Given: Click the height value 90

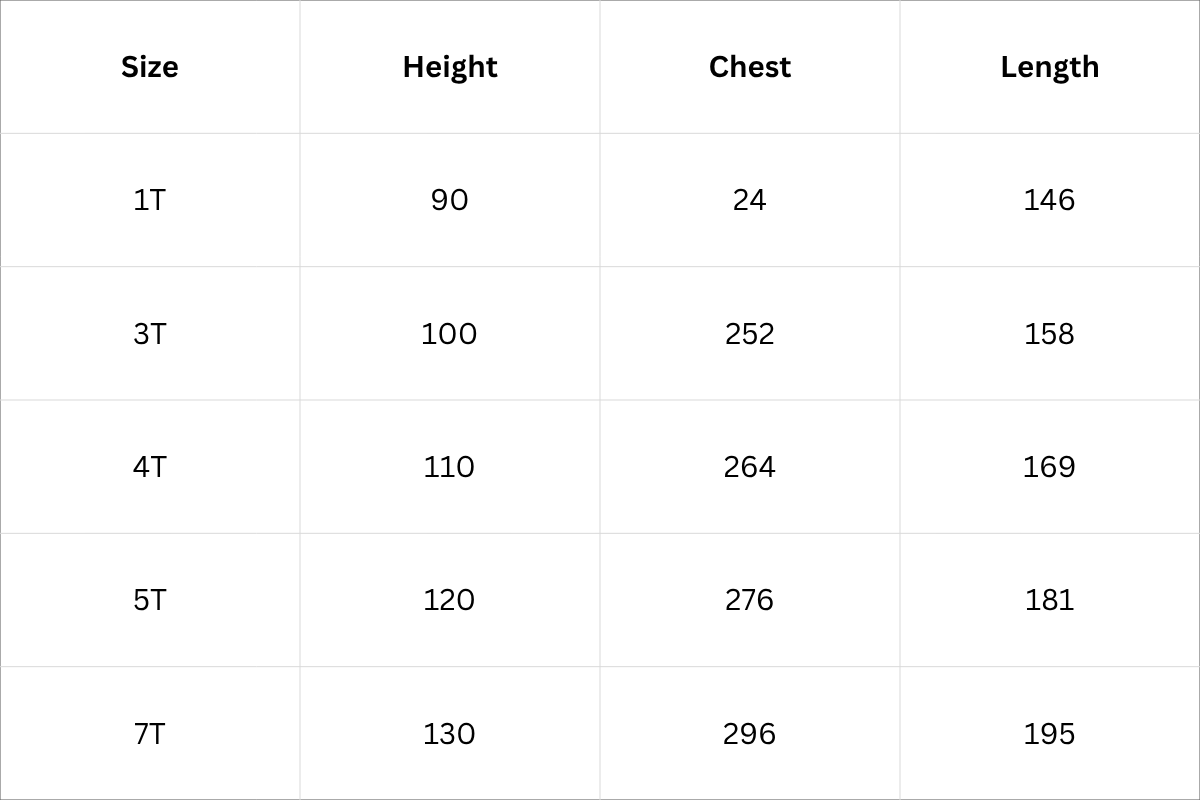Looking at the screenshot, I should coord(450,200).
